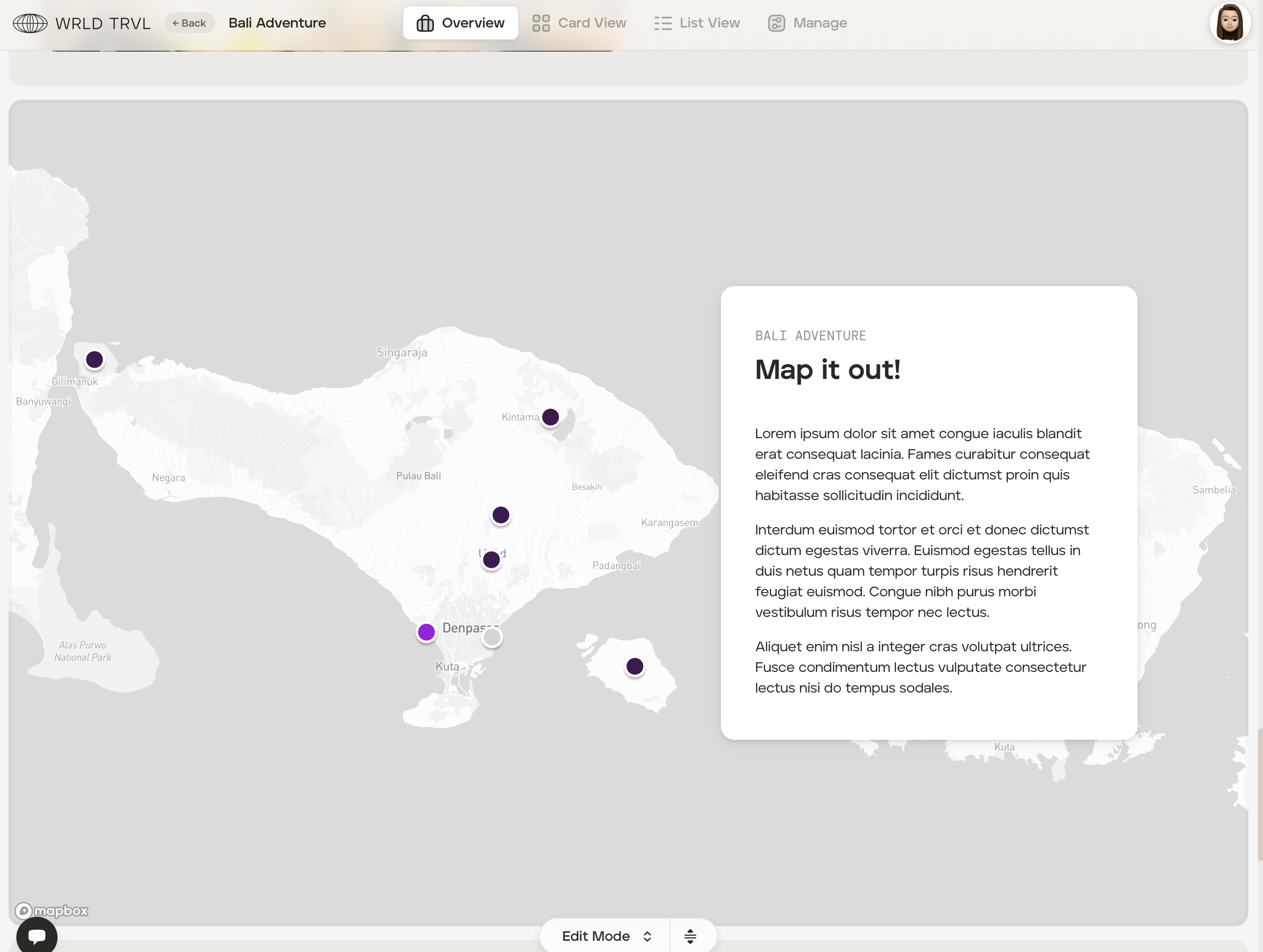This screenshot has width=1263, height=952.
Task: Click the map pin next to Kintamani
Action: click(550, 418)
